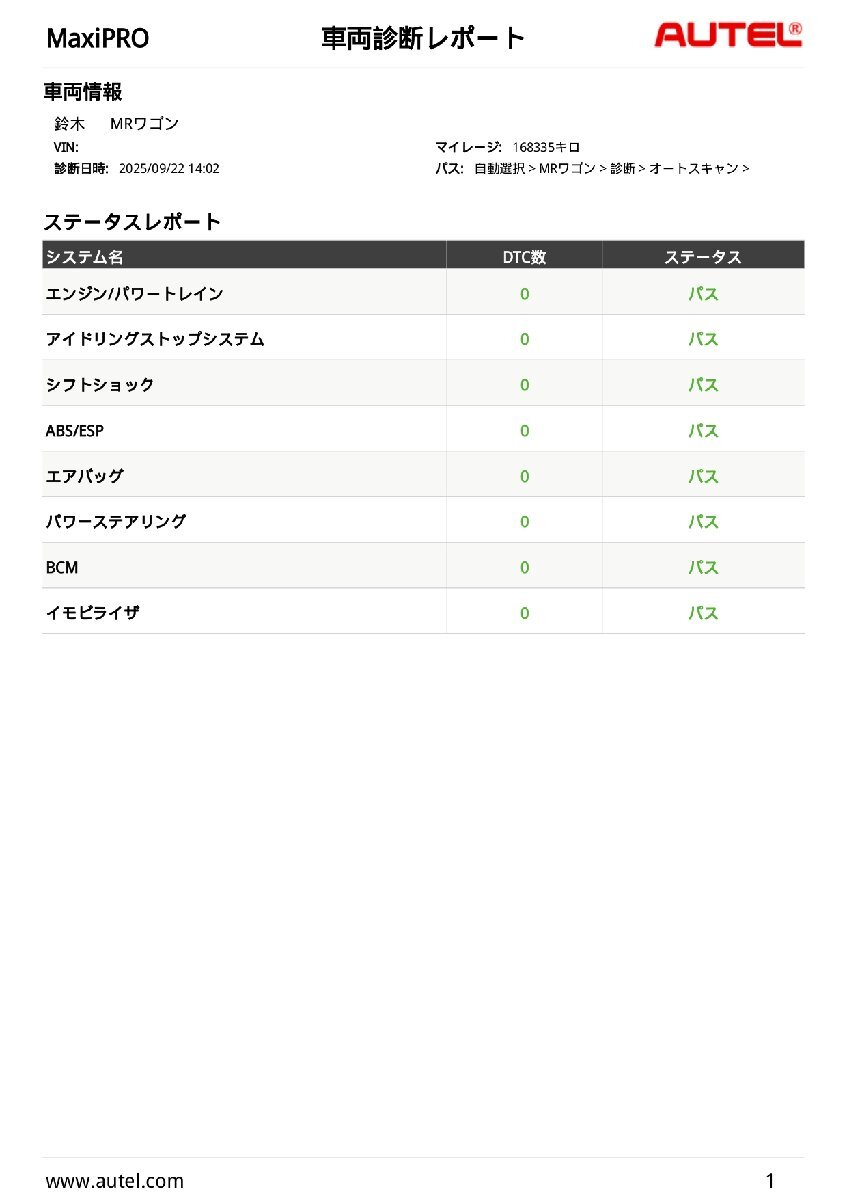Select the エンジン/パワートレイン system name

click(x=135, y=294)
